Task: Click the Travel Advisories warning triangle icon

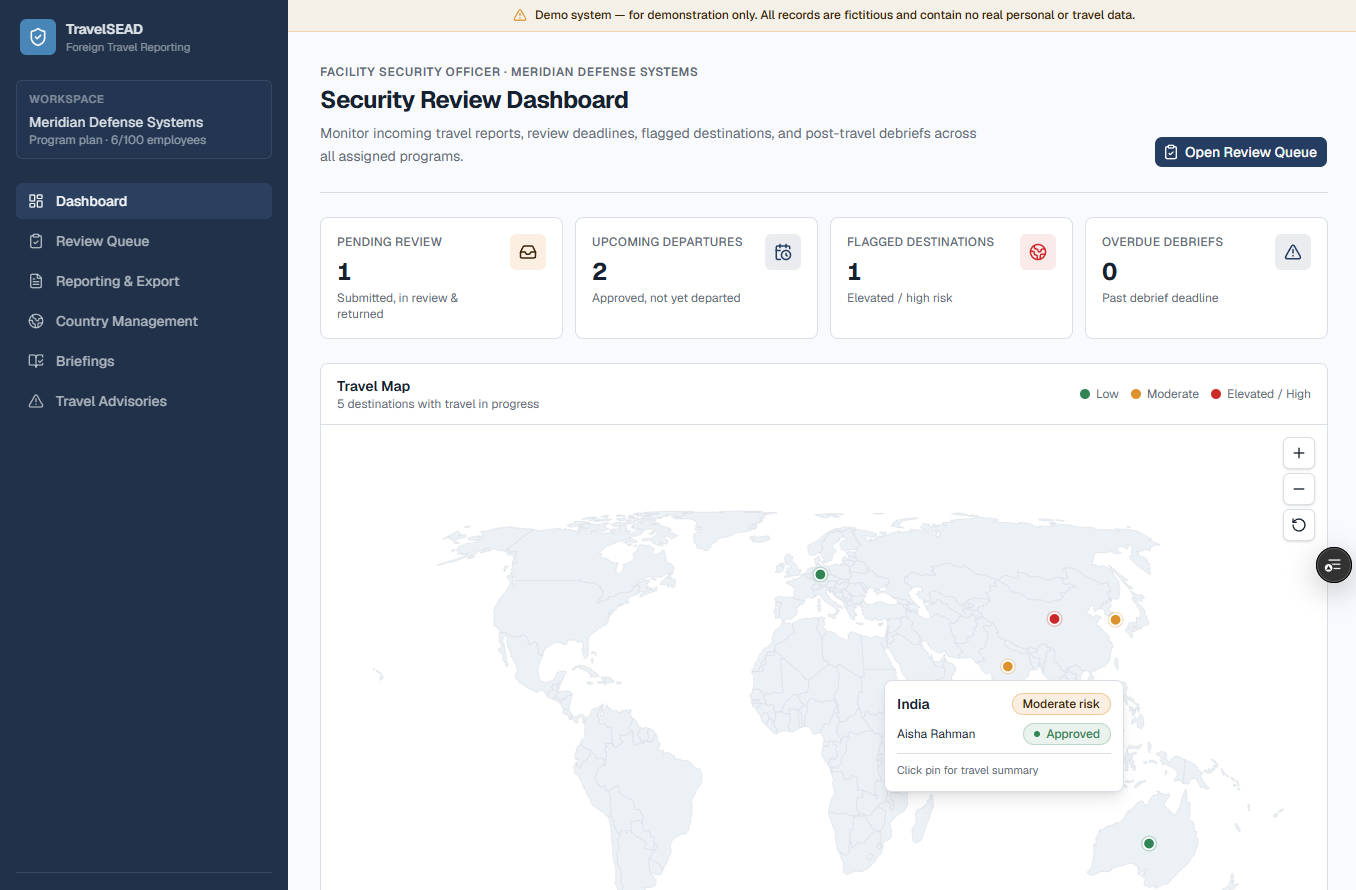Action: pos(36,401)
